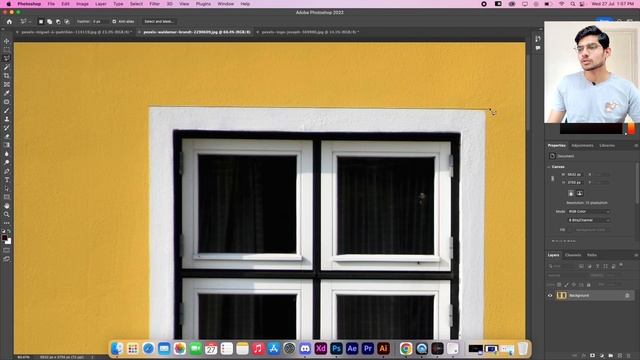Open Layers panel options menu
Viewport: 640px width, 360px height.
(x=636, y=255)
